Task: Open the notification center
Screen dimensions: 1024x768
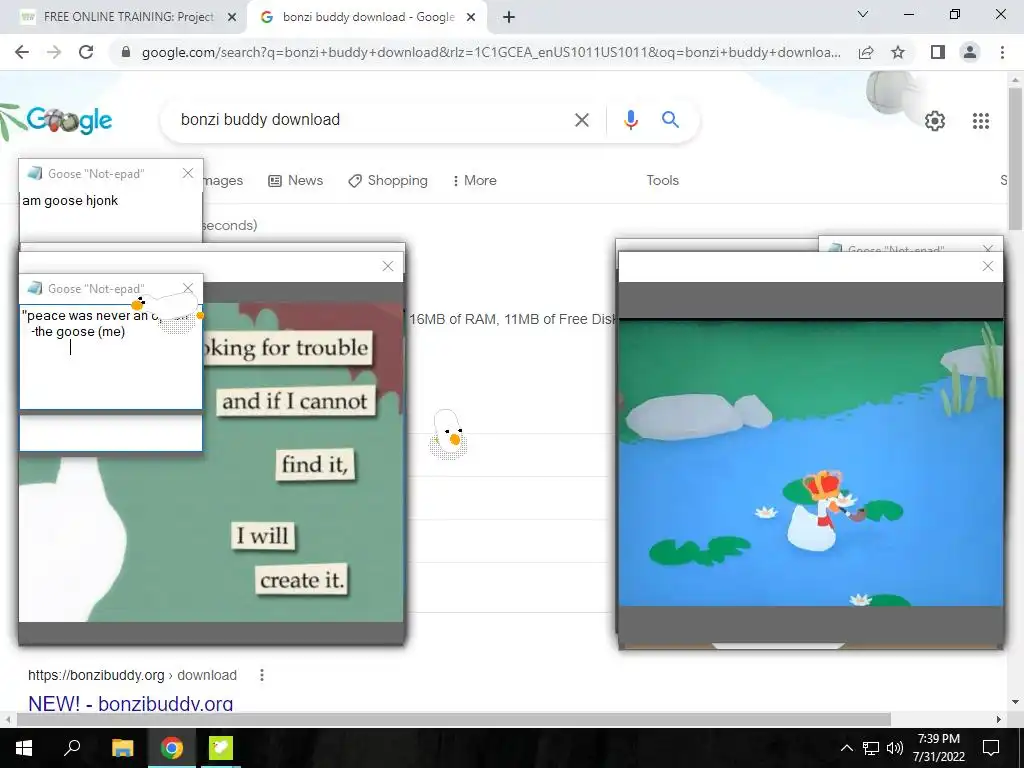Action: coord(991,748)
